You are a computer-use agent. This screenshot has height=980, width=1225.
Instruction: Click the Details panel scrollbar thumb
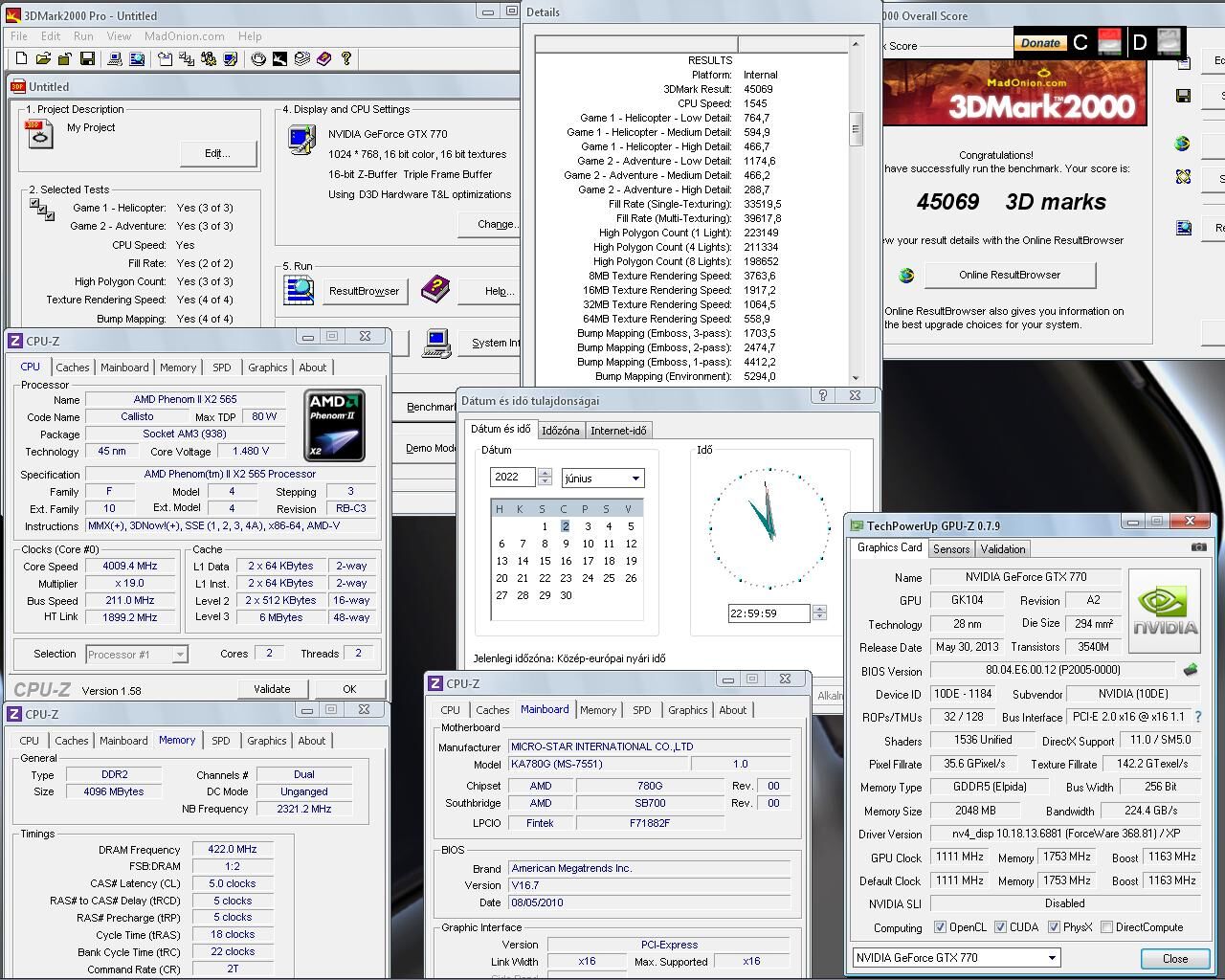[855, 129]
